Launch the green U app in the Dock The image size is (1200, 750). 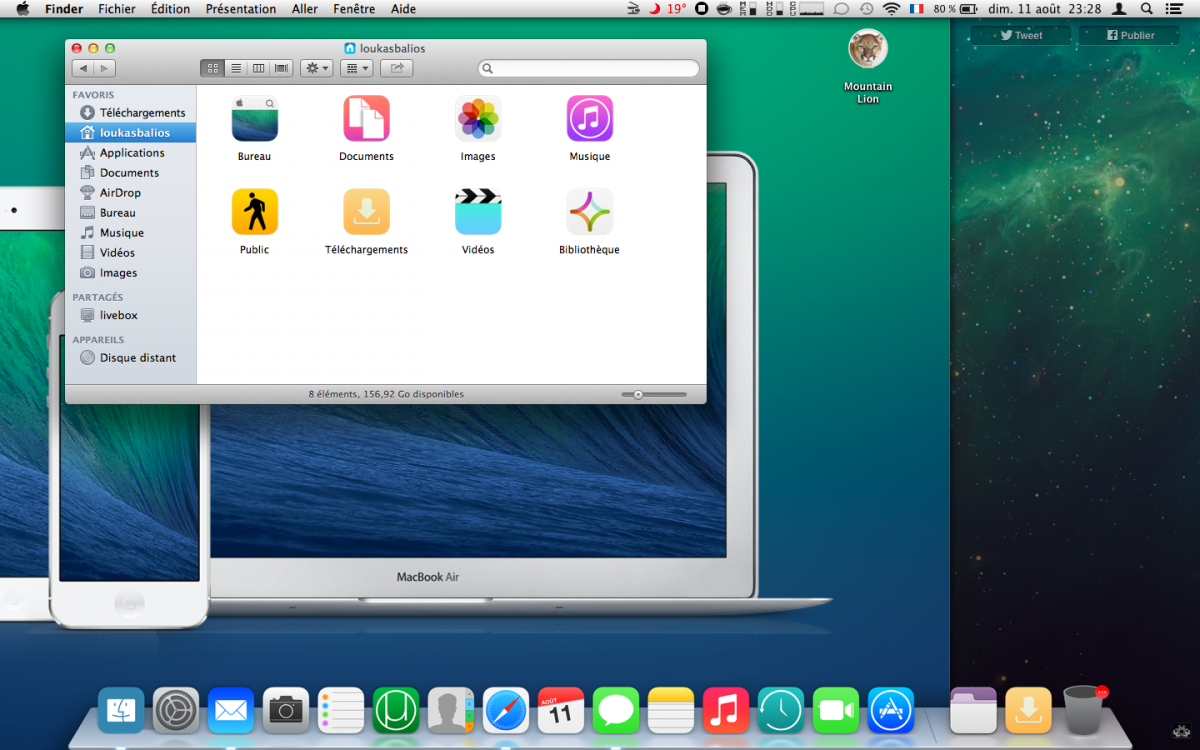point(396,711)
